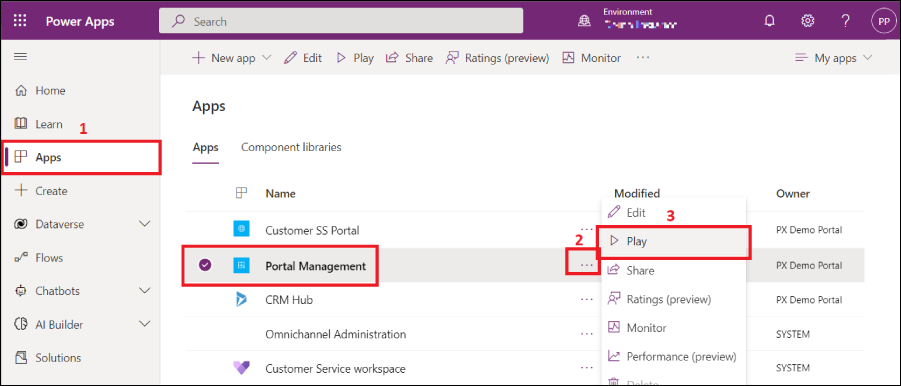This screenshot has height=386, width=901.
Task: Click the Search box
Action: (341, 21)
